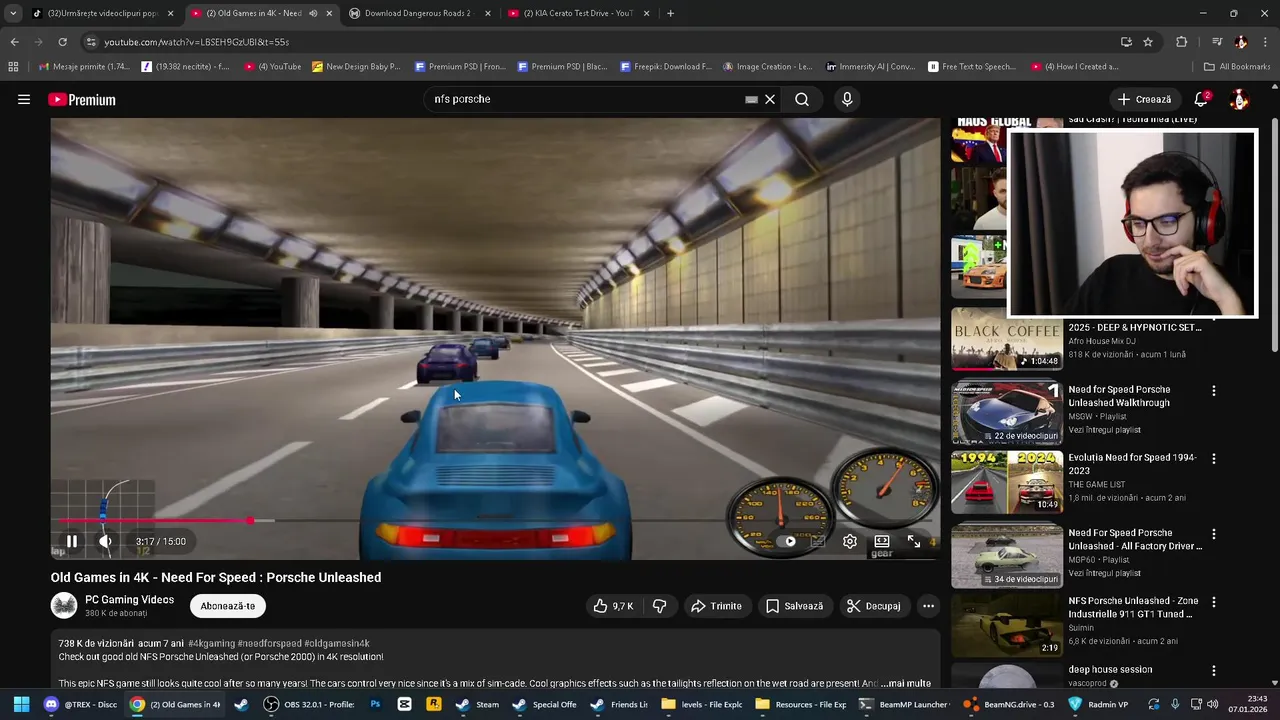Open options for Evoluția Need for Speed video
The image size is (1280, 720).
(x=1214, y=459)
